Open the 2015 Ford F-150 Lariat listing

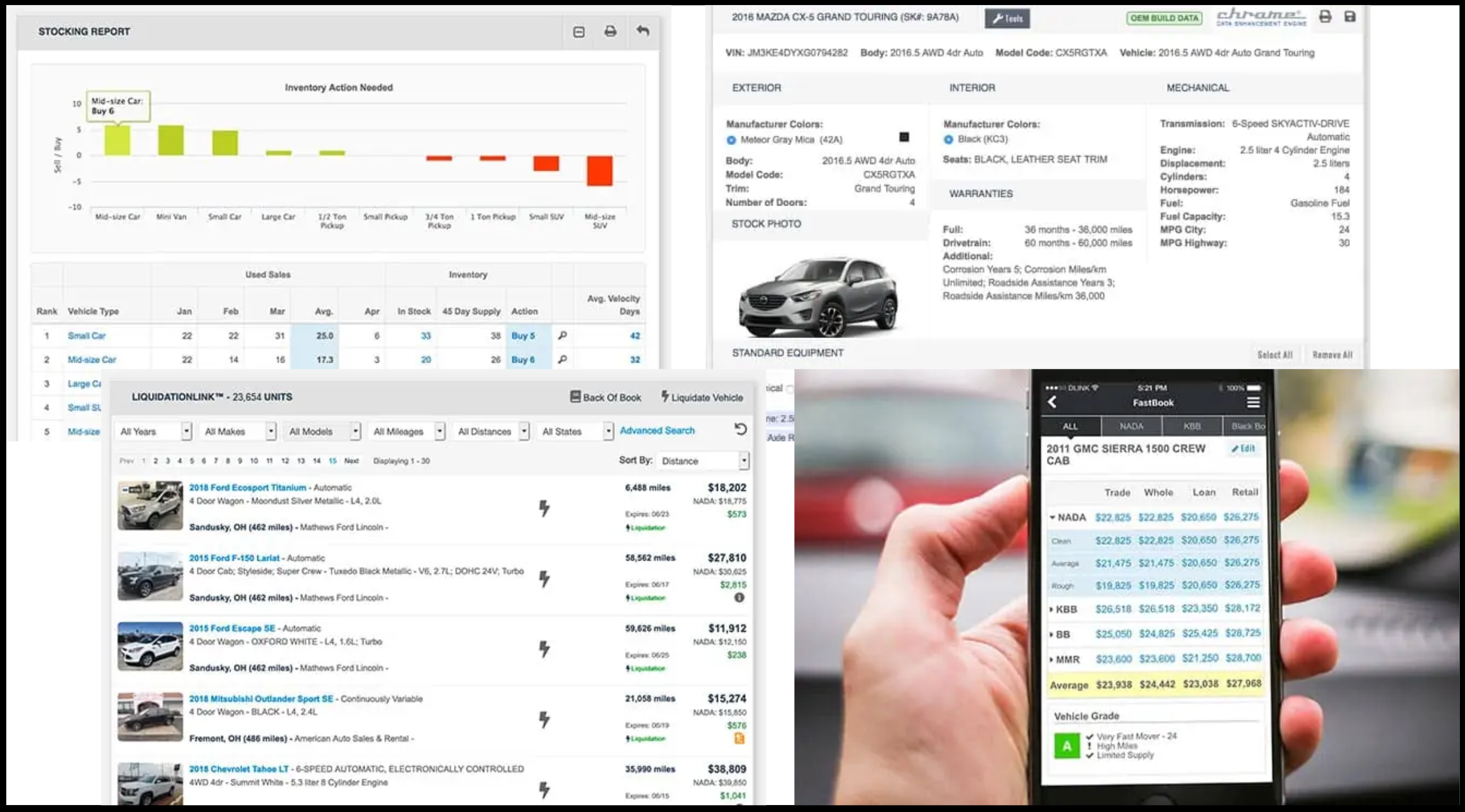(x=235, y=558)
